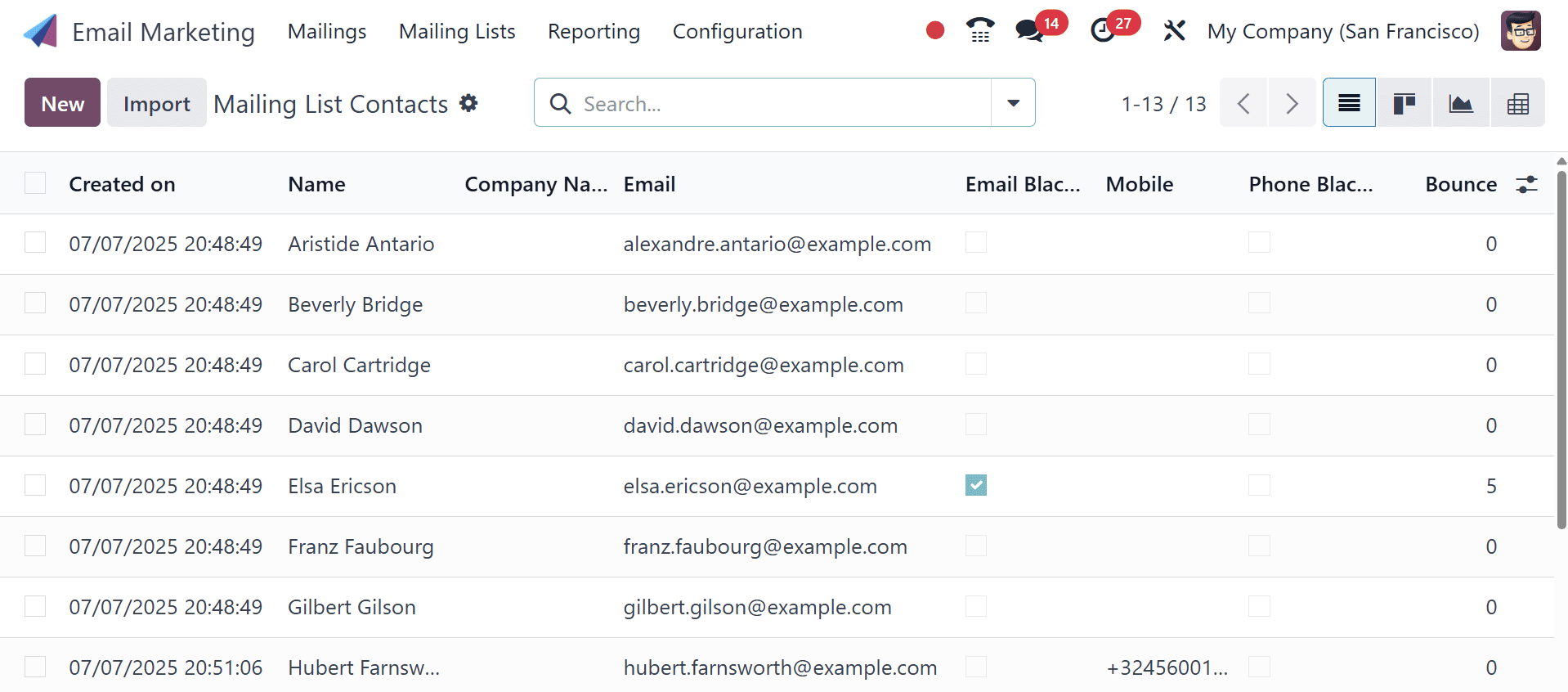This screenshot has height=692, width=1568.
Task: Switch to graph view
Action: (1461, 103)
